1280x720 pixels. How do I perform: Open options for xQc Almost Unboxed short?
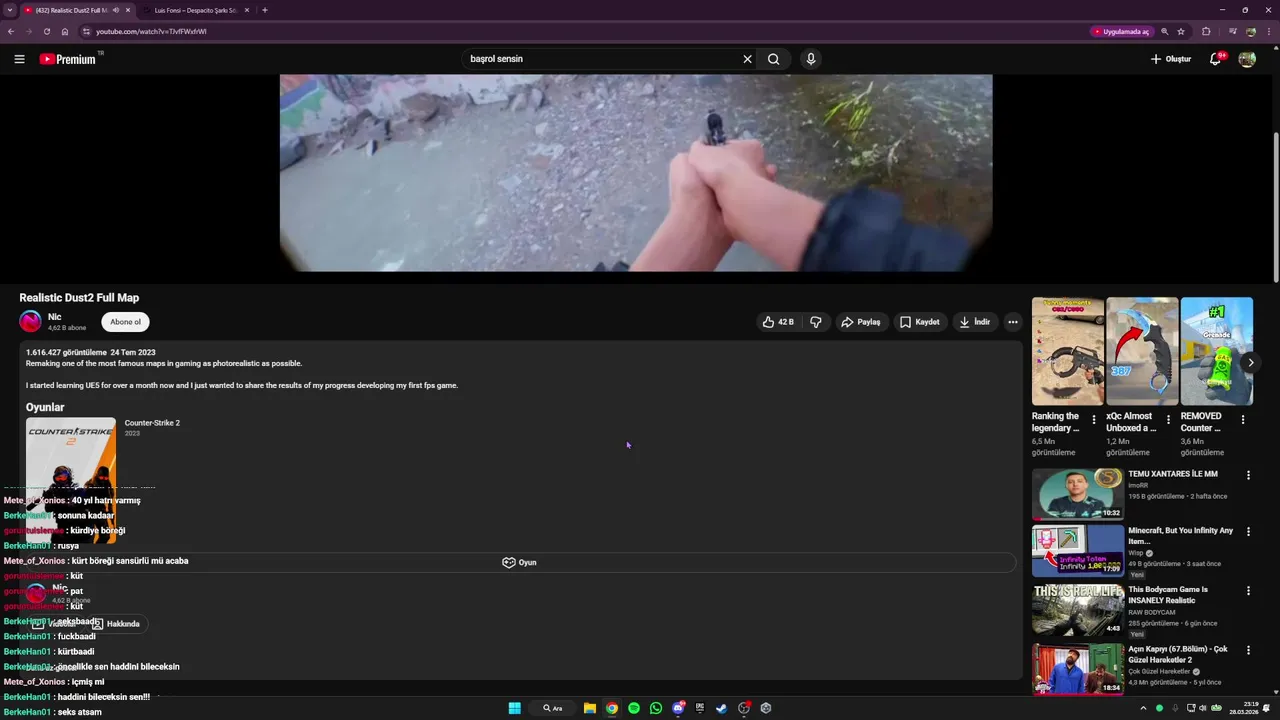1168,420
